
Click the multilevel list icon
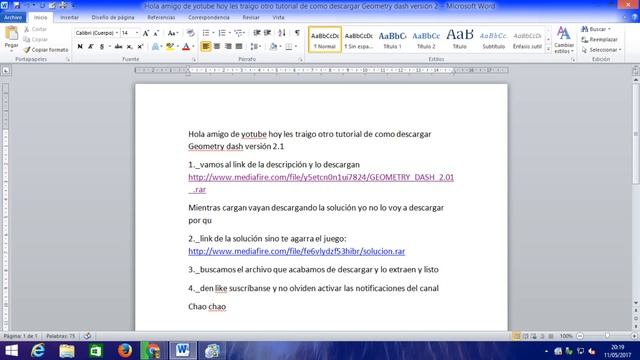(x=238, y=33)
